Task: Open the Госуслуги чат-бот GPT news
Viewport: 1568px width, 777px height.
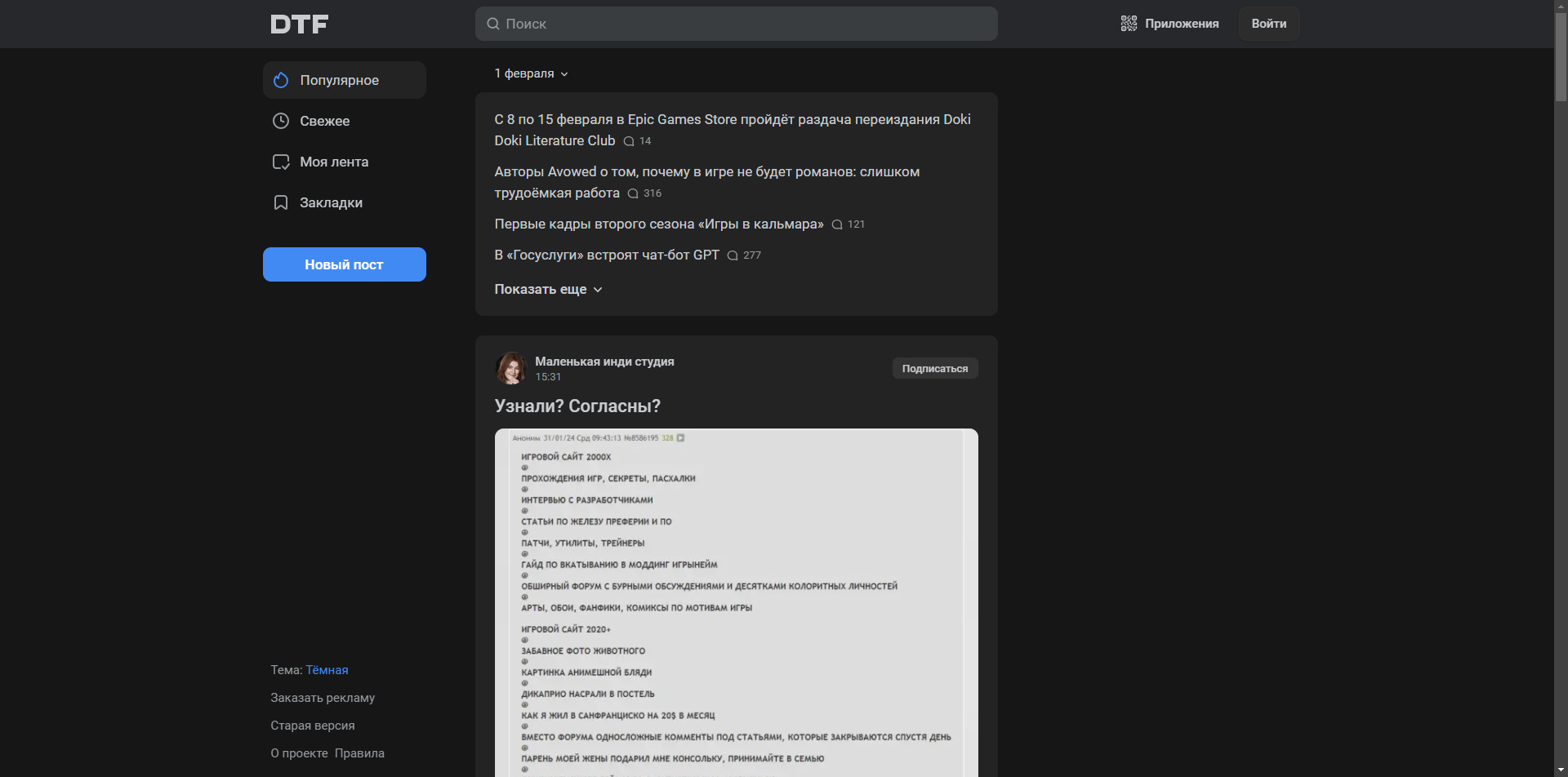Action: (607, 255)
